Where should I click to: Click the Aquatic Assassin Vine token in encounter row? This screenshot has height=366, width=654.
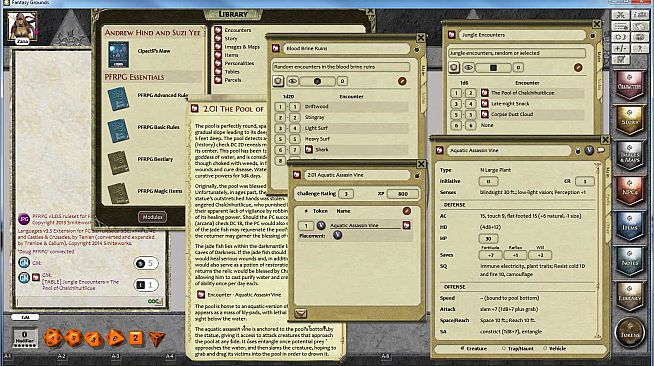pos(321,226)
